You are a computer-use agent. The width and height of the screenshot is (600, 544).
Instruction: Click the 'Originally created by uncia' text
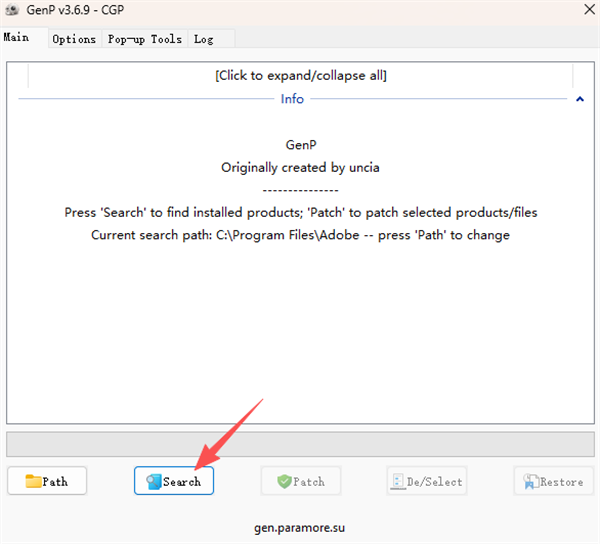(300, 168)
